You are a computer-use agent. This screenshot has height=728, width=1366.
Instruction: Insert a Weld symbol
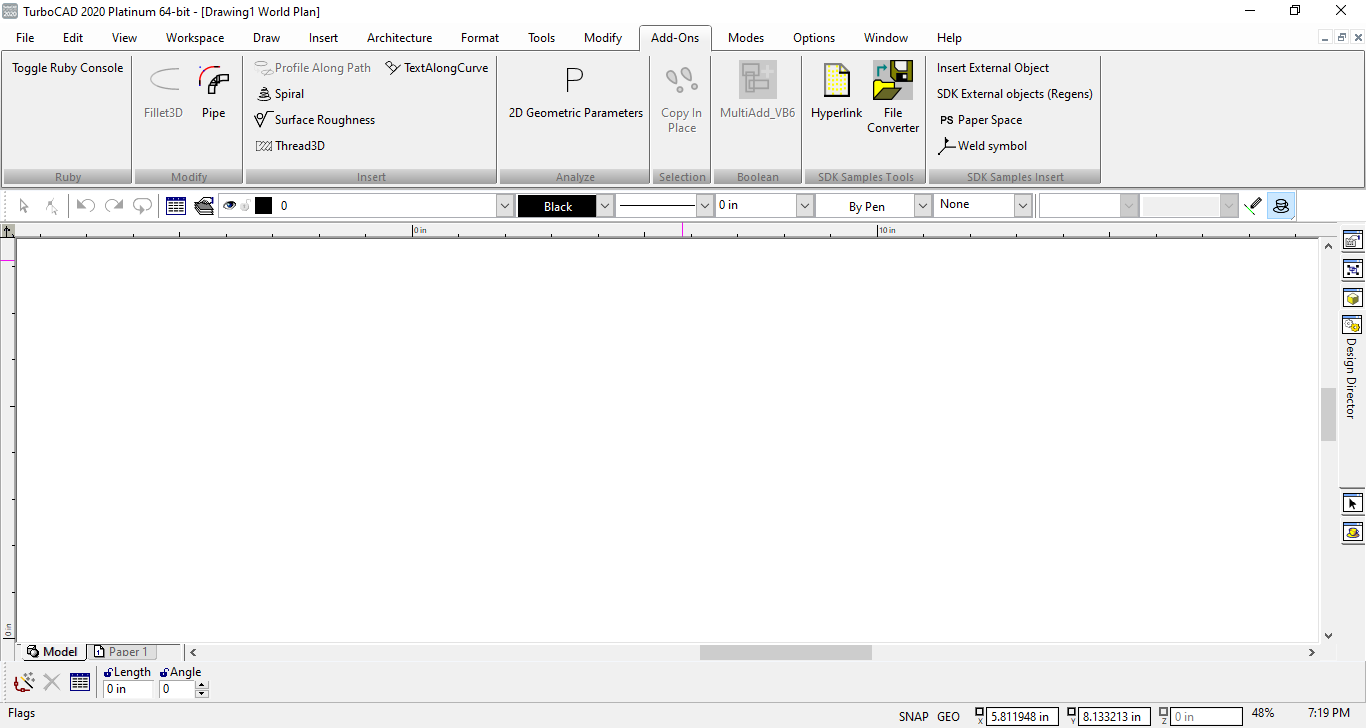coord(982,146)
